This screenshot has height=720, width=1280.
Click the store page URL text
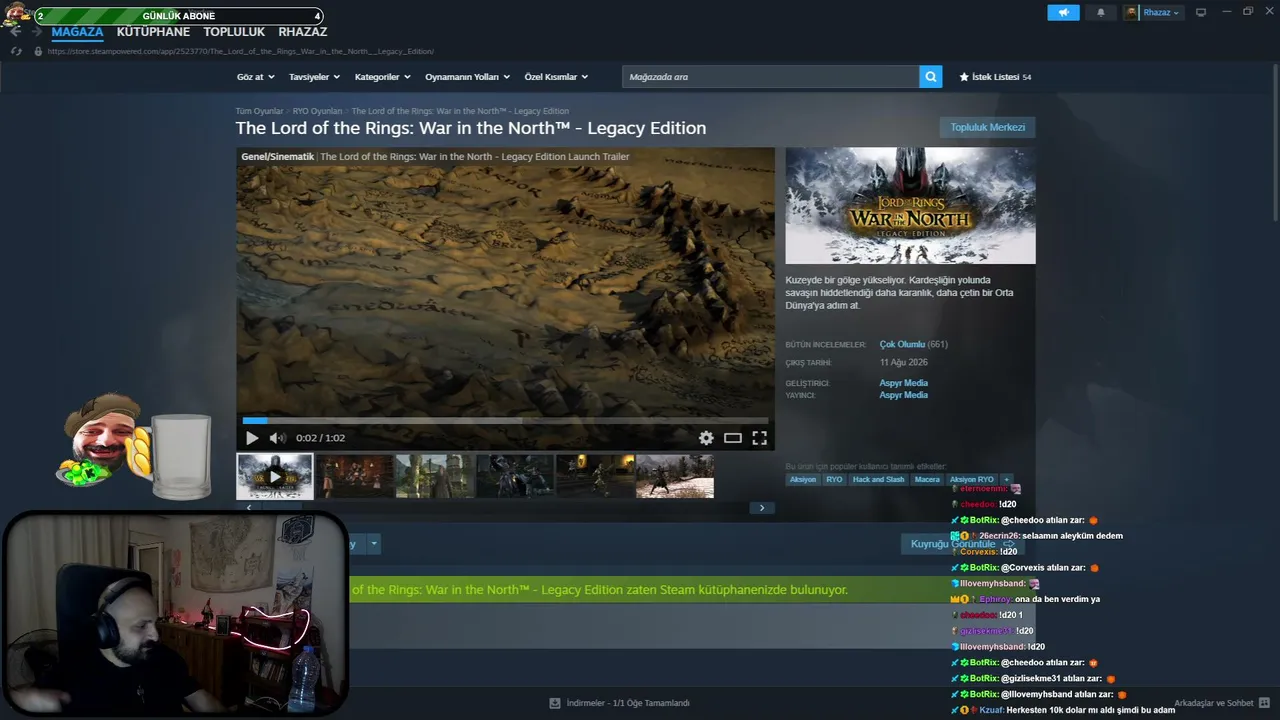[x=240, y=51]
